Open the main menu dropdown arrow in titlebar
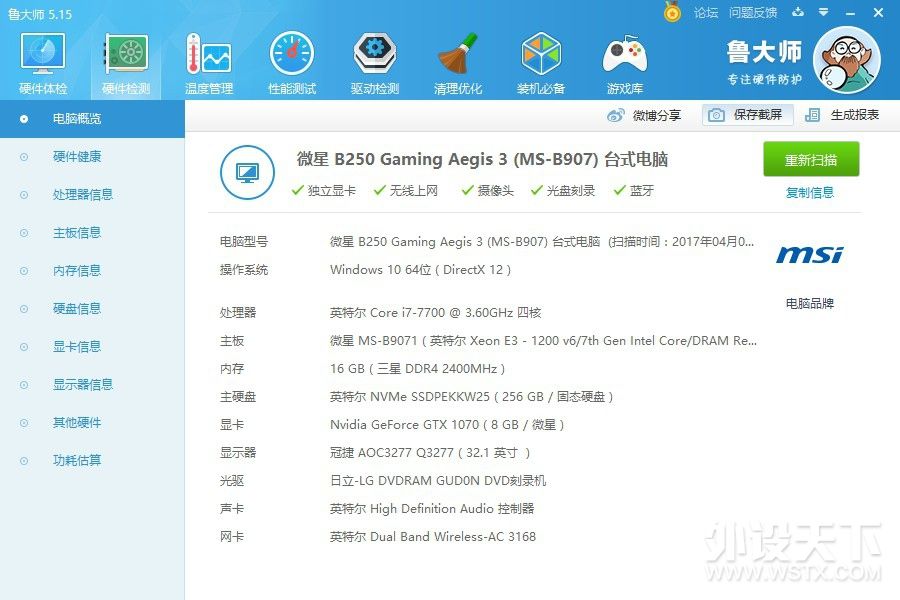The height and width of the screenshot is (600, 900). (x=823, y=13)
